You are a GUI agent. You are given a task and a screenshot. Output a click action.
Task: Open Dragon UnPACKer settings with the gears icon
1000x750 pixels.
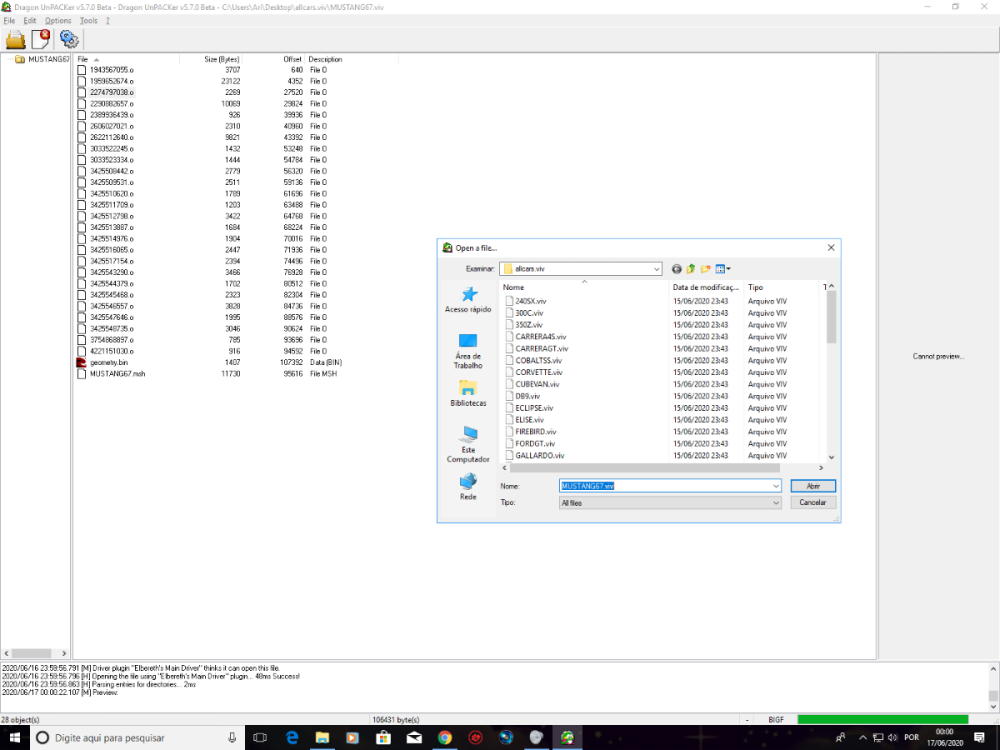point(68,39)
